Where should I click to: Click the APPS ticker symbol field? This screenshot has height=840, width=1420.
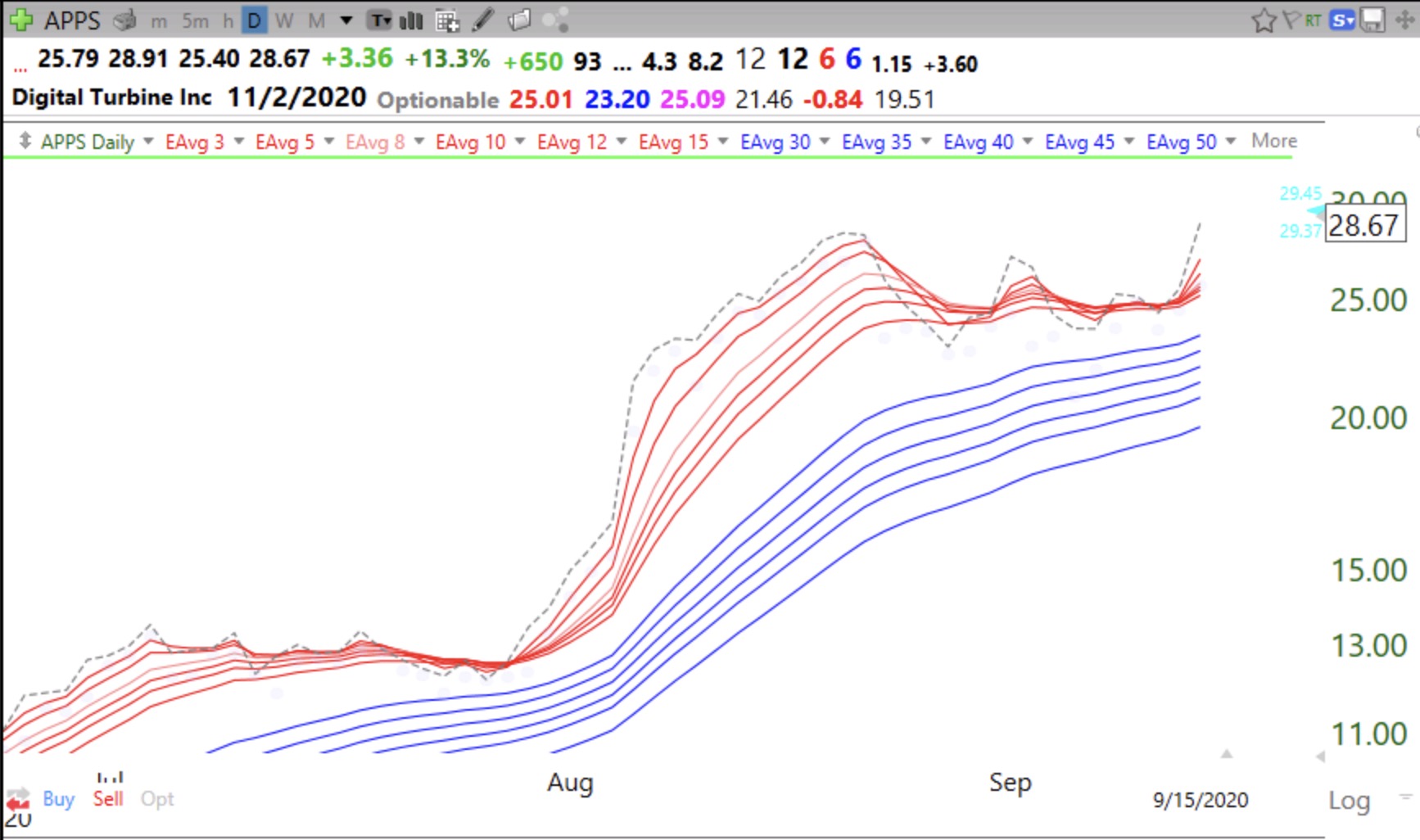72,20
